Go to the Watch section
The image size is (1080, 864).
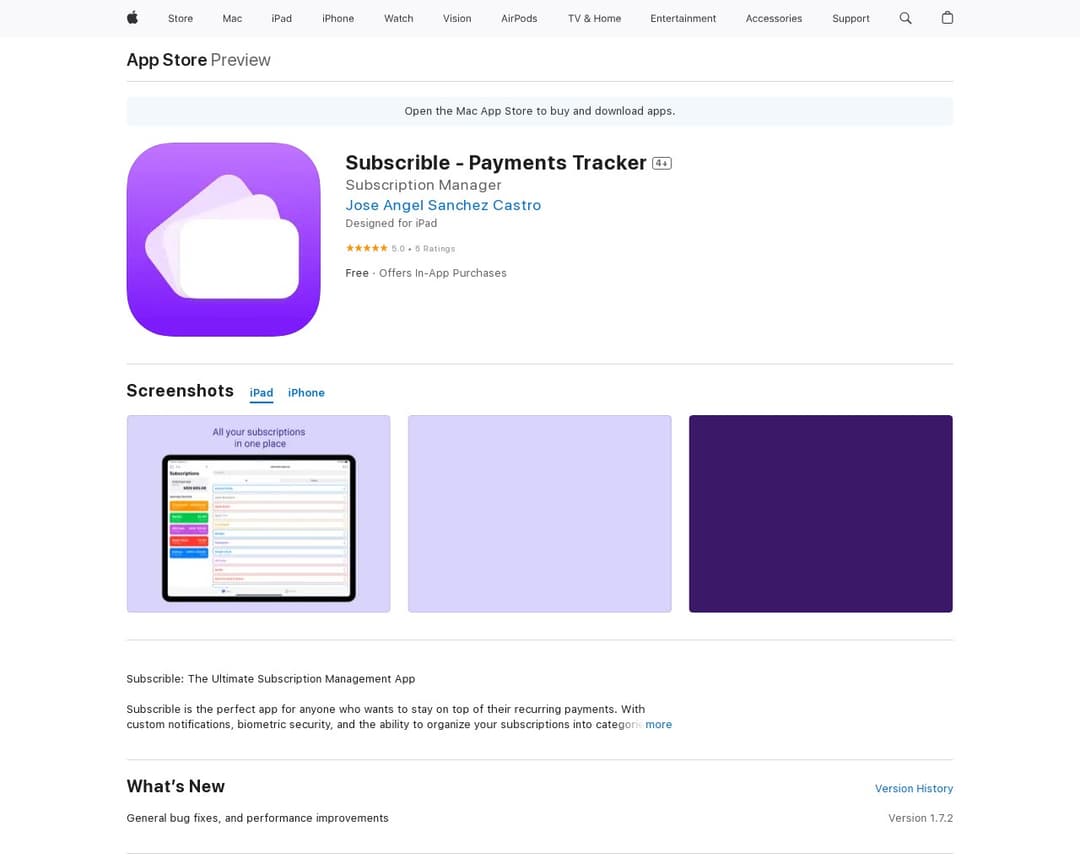click(399, 19)
